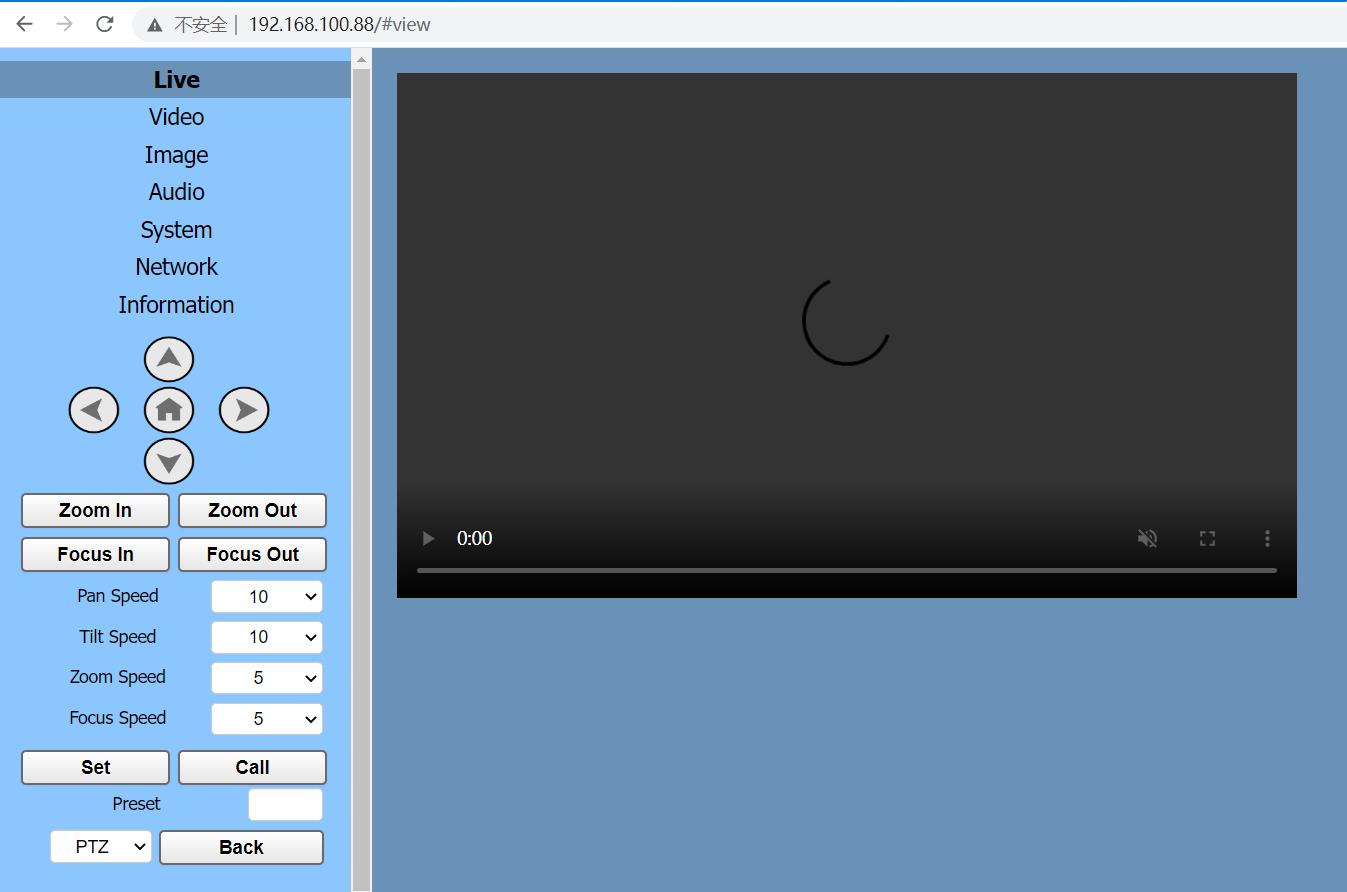1347x892 pixels.
Task: Reload the page with browser refresh icon
Action: (104, 24)
